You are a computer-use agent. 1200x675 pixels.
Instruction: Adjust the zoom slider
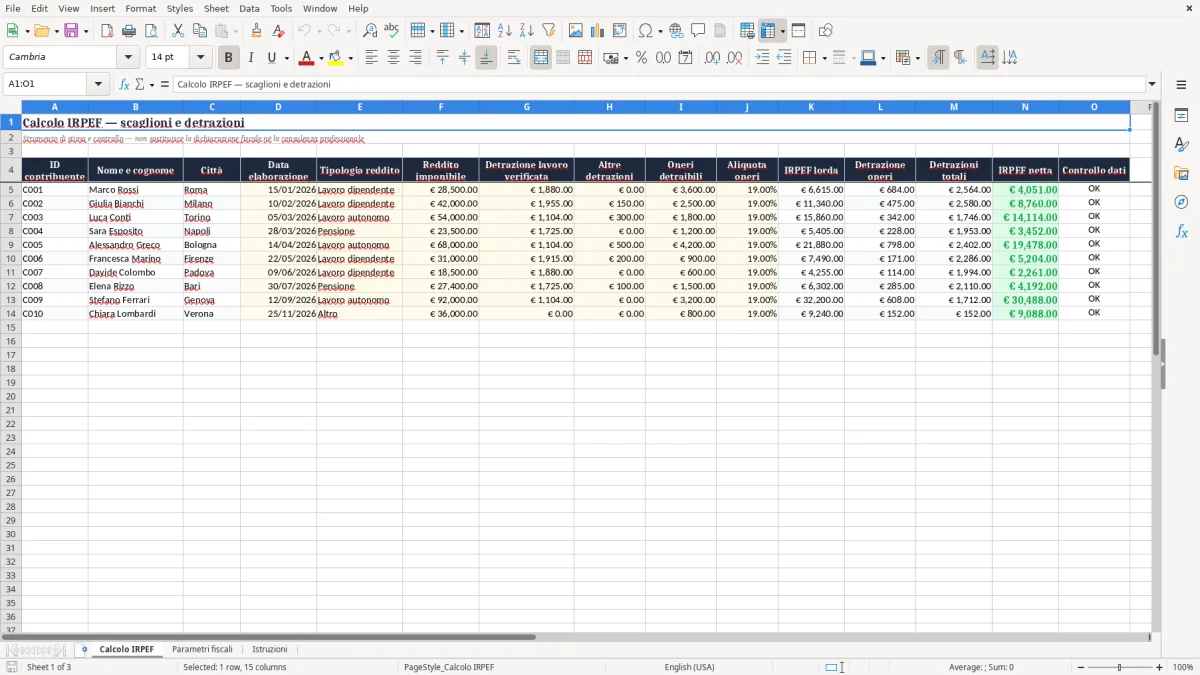point(1118,667)
